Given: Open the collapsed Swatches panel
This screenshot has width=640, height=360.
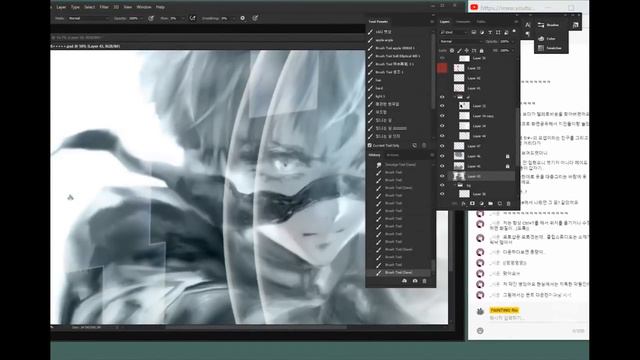Looking at the screenshot, I should 550,48.
